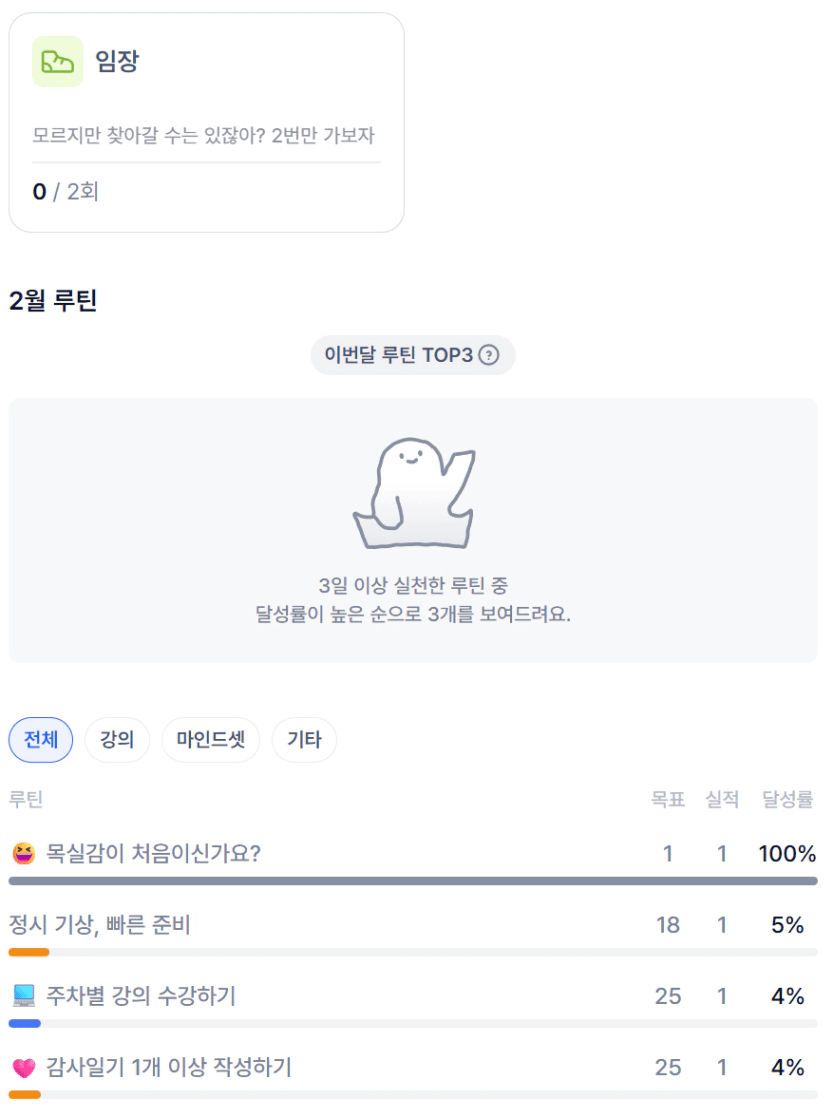Image resolution: width=833 pixels, height=1117 pixels.
Task: Click the laptop emoji beside 주차별 강의 수강하기
Action: (x=24, y=996)
